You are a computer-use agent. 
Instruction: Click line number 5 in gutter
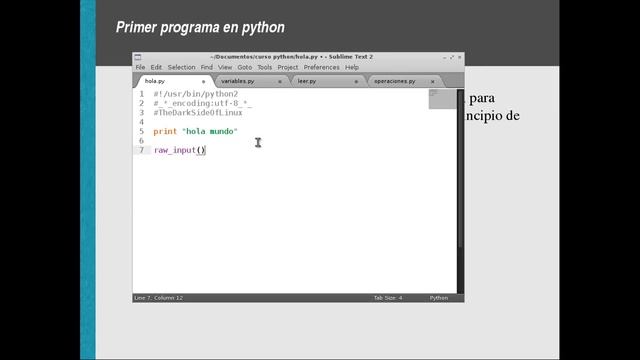[142, 131]
